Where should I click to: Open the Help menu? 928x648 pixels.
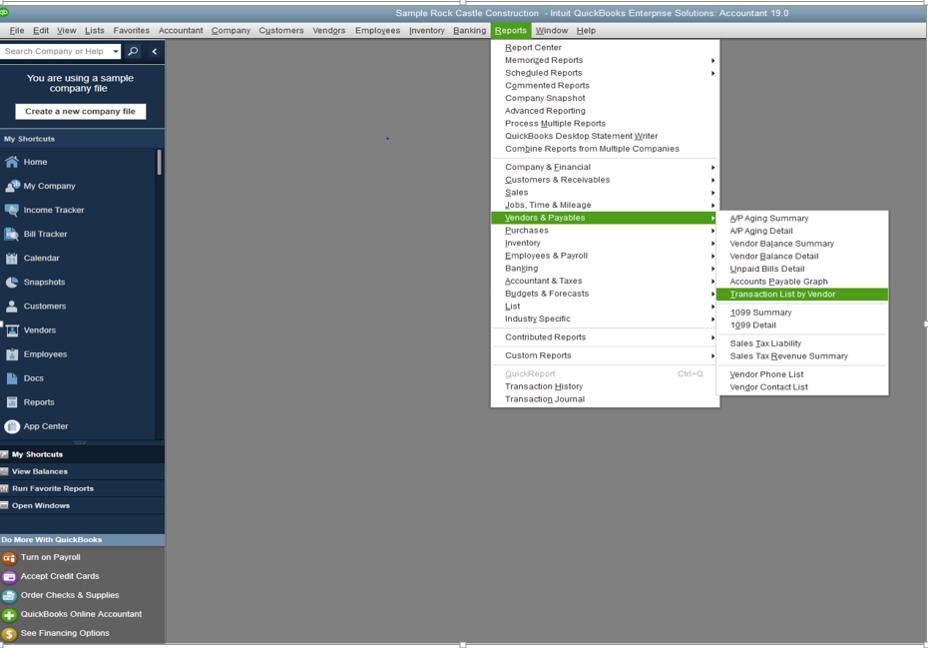pos(586,31)
